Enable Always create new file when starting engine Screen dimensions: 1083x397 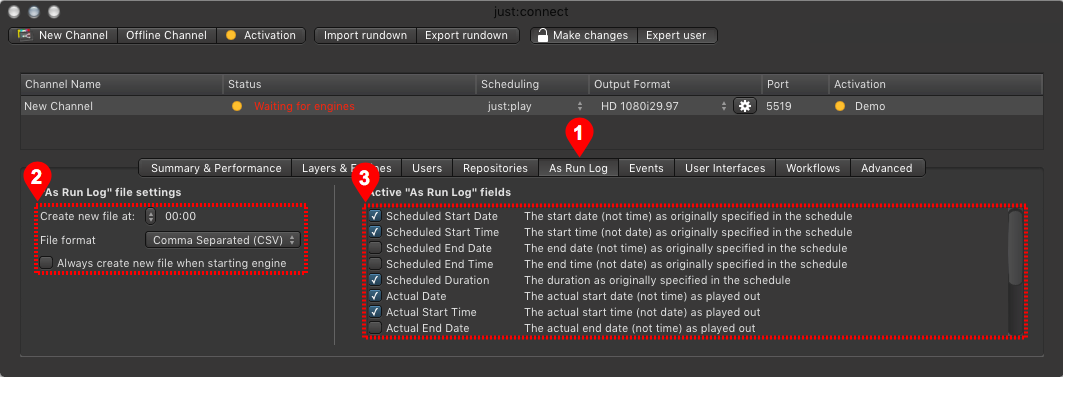pos(46,263)
